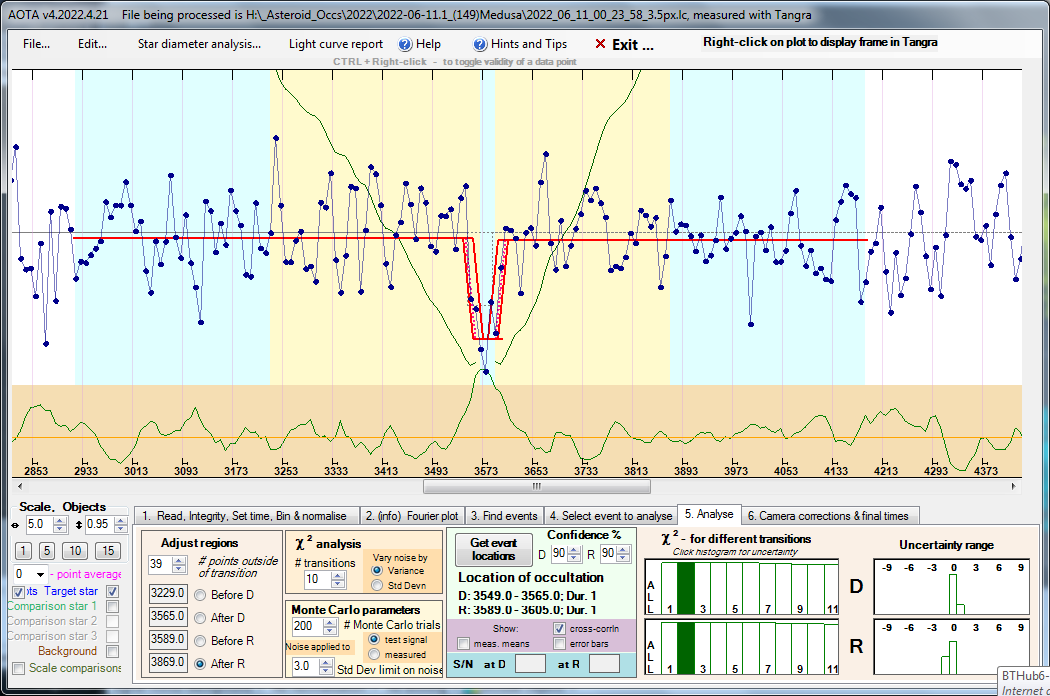
Task: Set scale preset to 1
Action: pos(23,551)
